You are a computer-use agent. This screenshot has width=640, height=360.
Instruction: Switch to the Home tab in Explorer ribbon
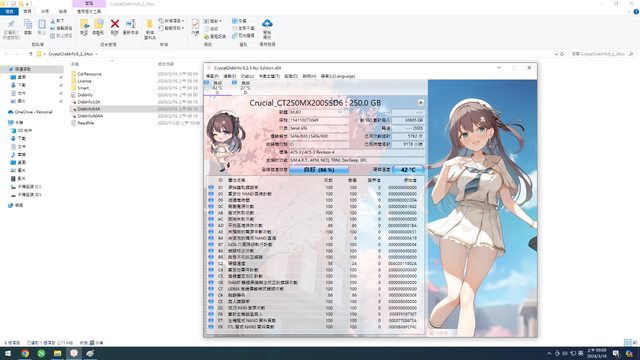pyautogui.click(x=27, y=11)
